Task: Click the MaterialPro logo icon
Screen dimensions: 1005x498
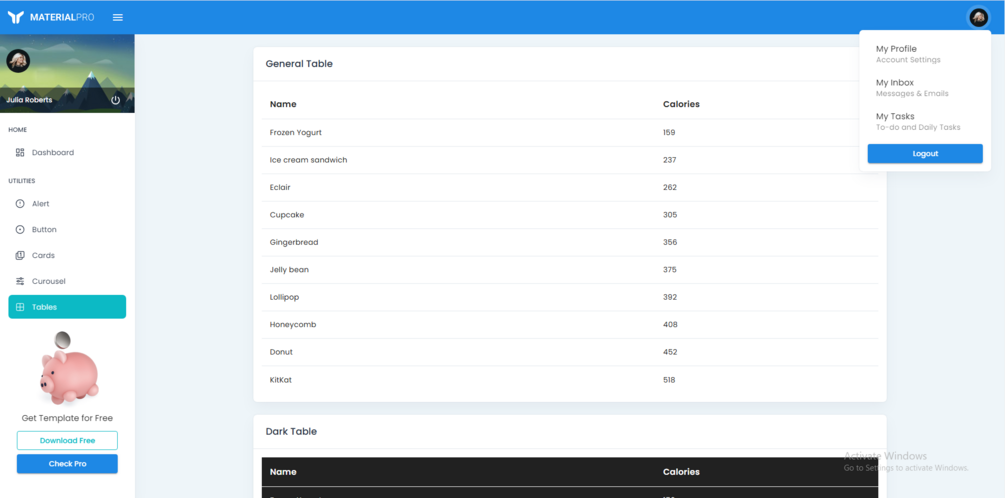Action: (15, 17)
